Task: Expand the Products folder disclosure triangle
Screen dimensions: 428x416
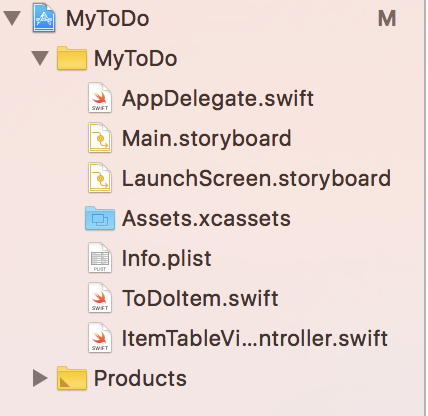Action: pyautogui.click(x=40, y=378)
